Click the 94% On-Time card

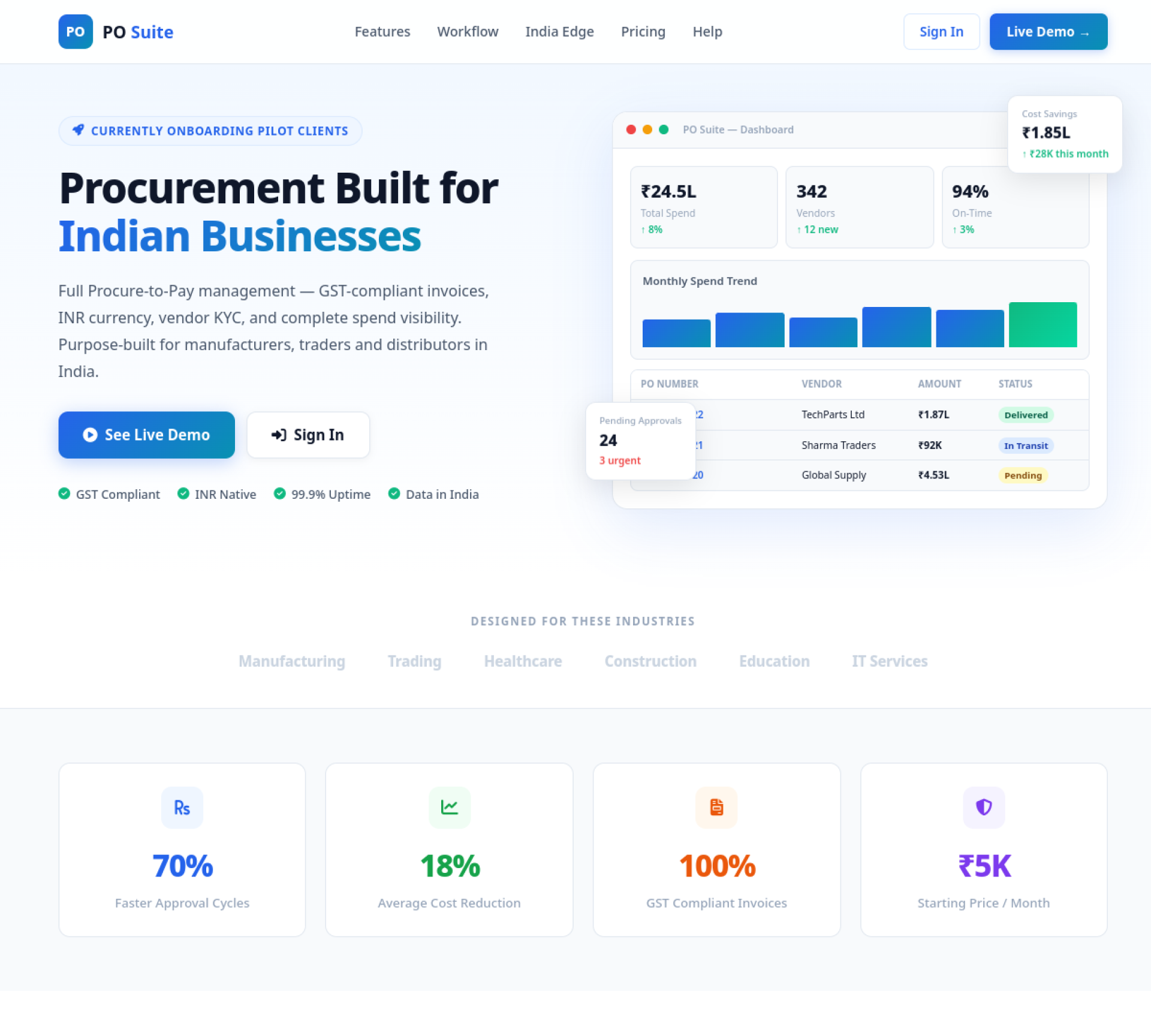pyautogui.click(x=1015, y=207)
